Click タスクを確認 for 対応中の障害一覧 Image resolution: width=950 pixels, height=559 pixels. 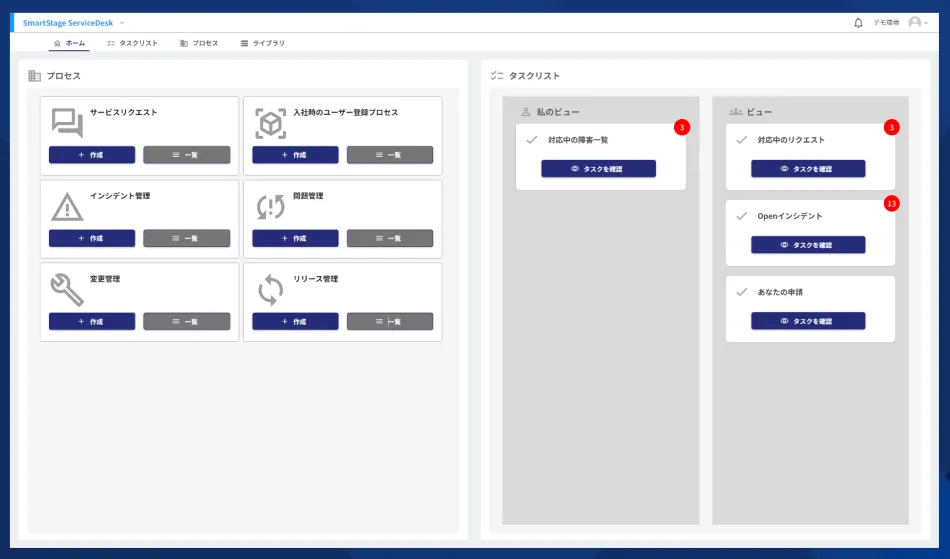coord(599,169)
